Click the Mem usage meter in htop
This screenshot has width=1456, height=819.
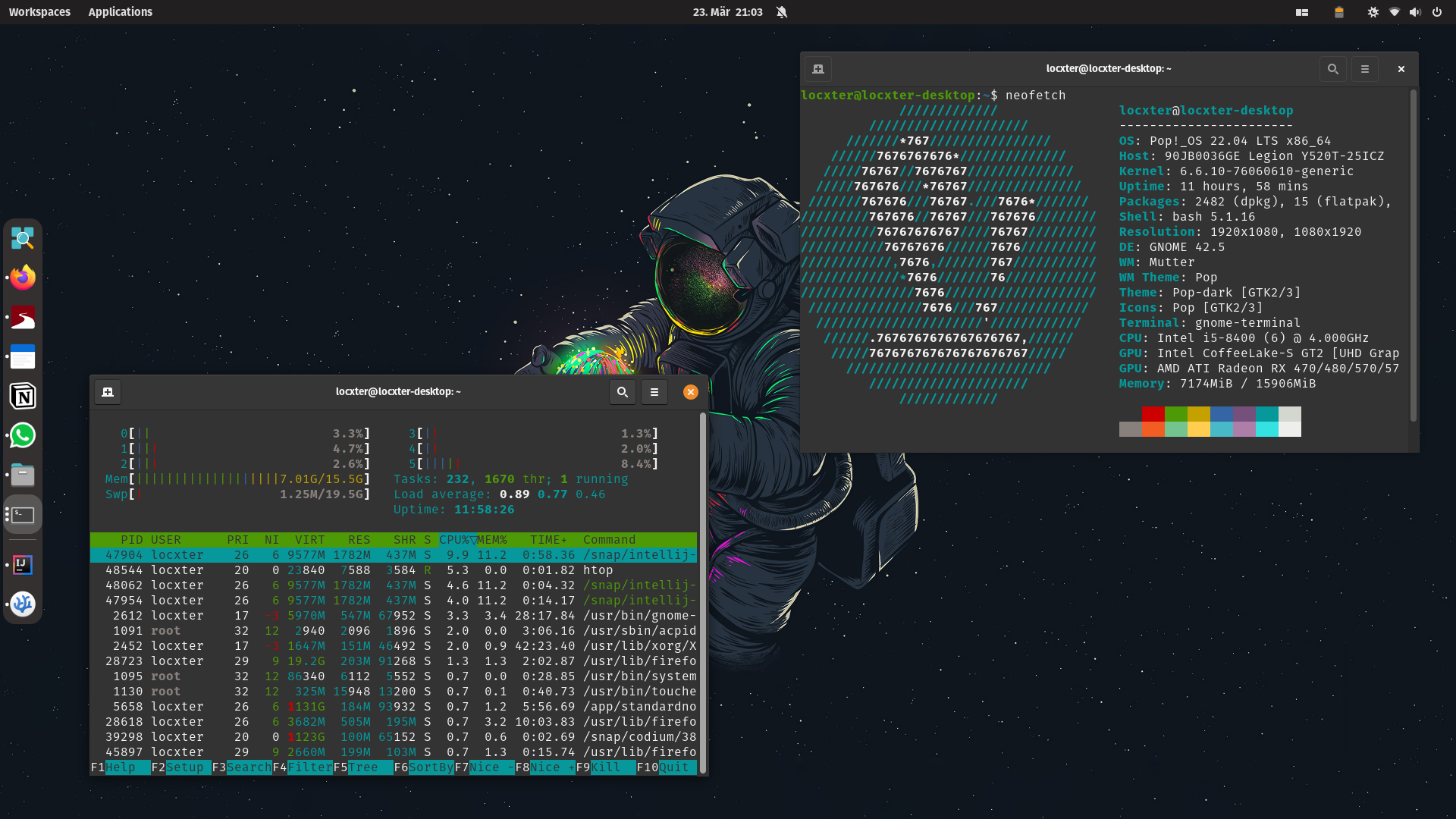pyautogui.click(x=238, y=479)
